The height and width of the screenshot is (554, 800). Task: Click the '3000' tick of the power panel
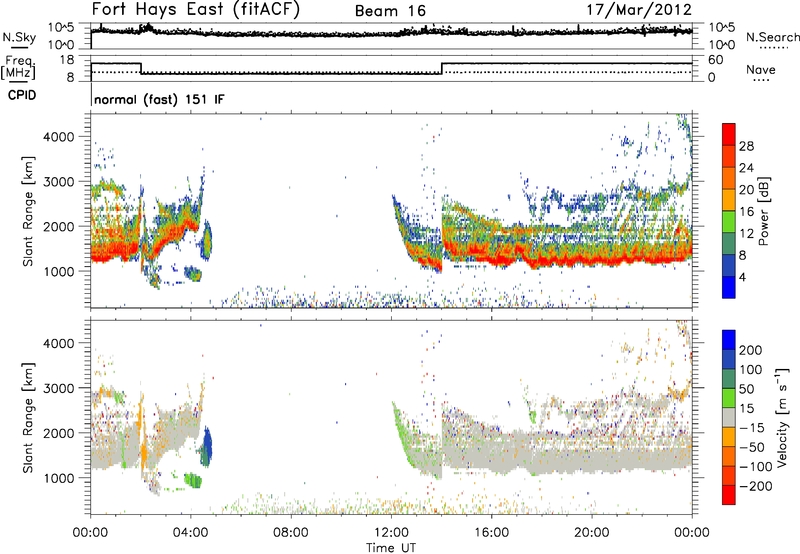point(58,182)
